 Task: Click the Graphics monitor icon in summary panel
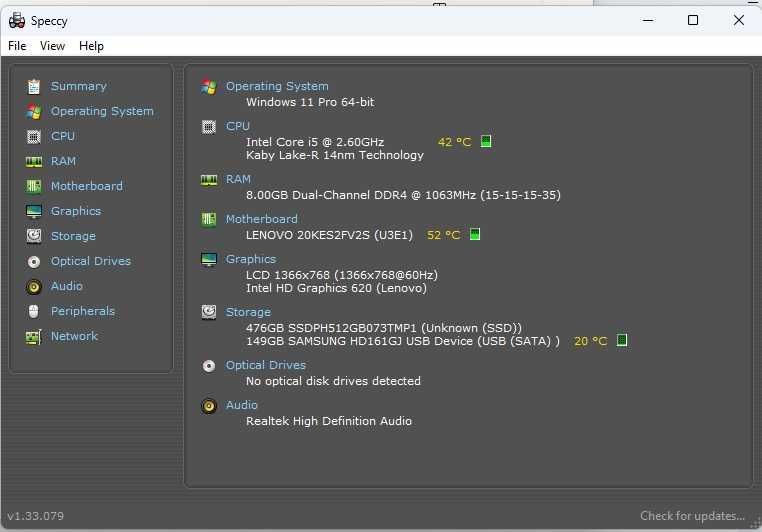click(209, 259)
